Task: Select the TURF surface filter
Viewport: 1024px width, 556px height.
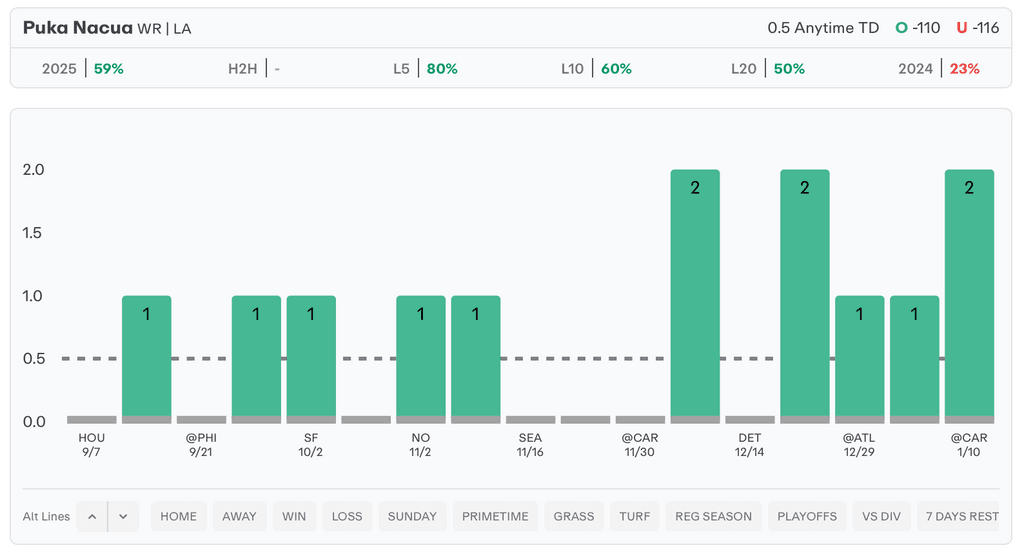Action: tap(634, 516)
